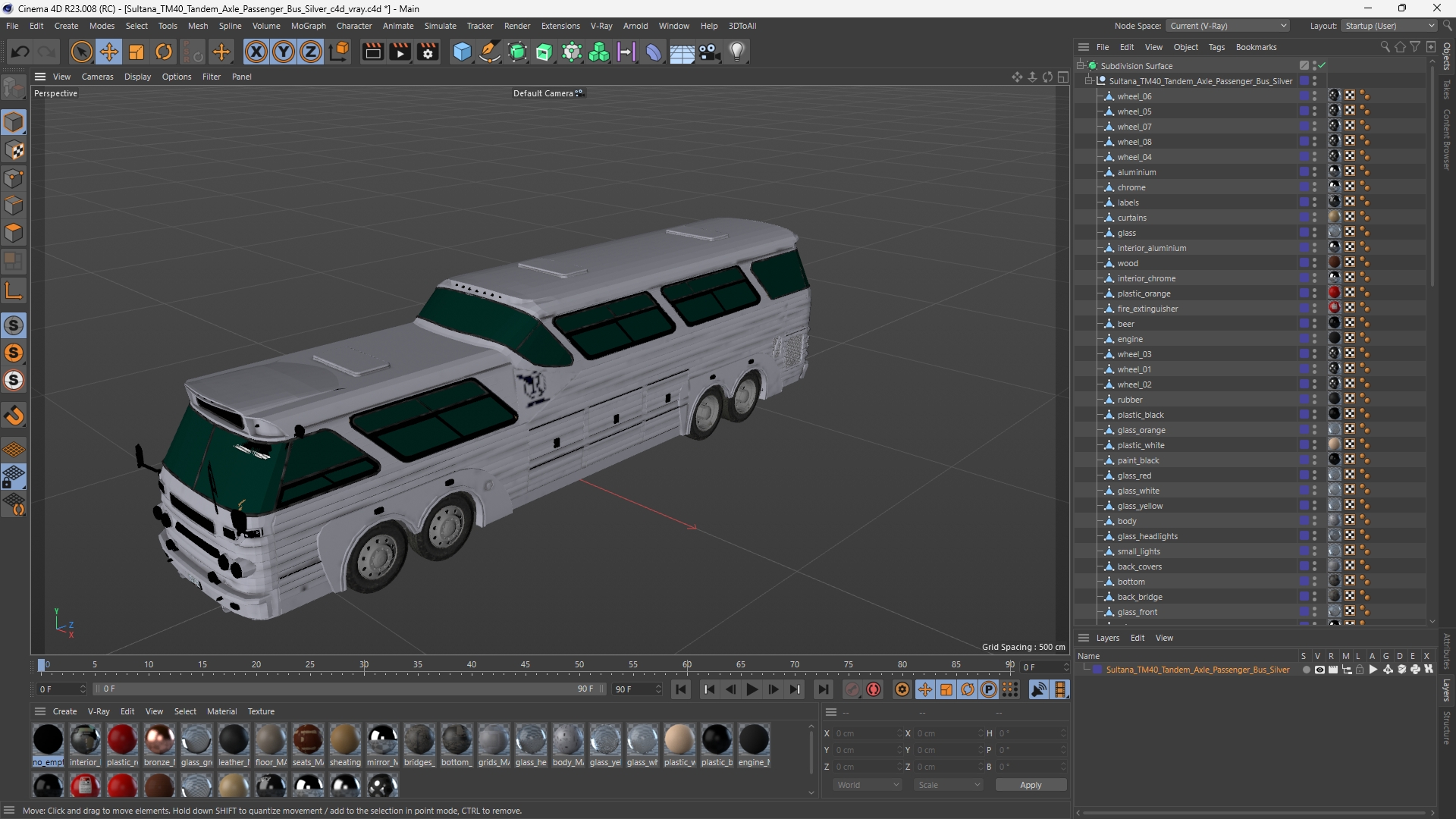Collapse the Subdivision Surface tree node
The image size is (1456, 819).
[x=1081, y=66]
